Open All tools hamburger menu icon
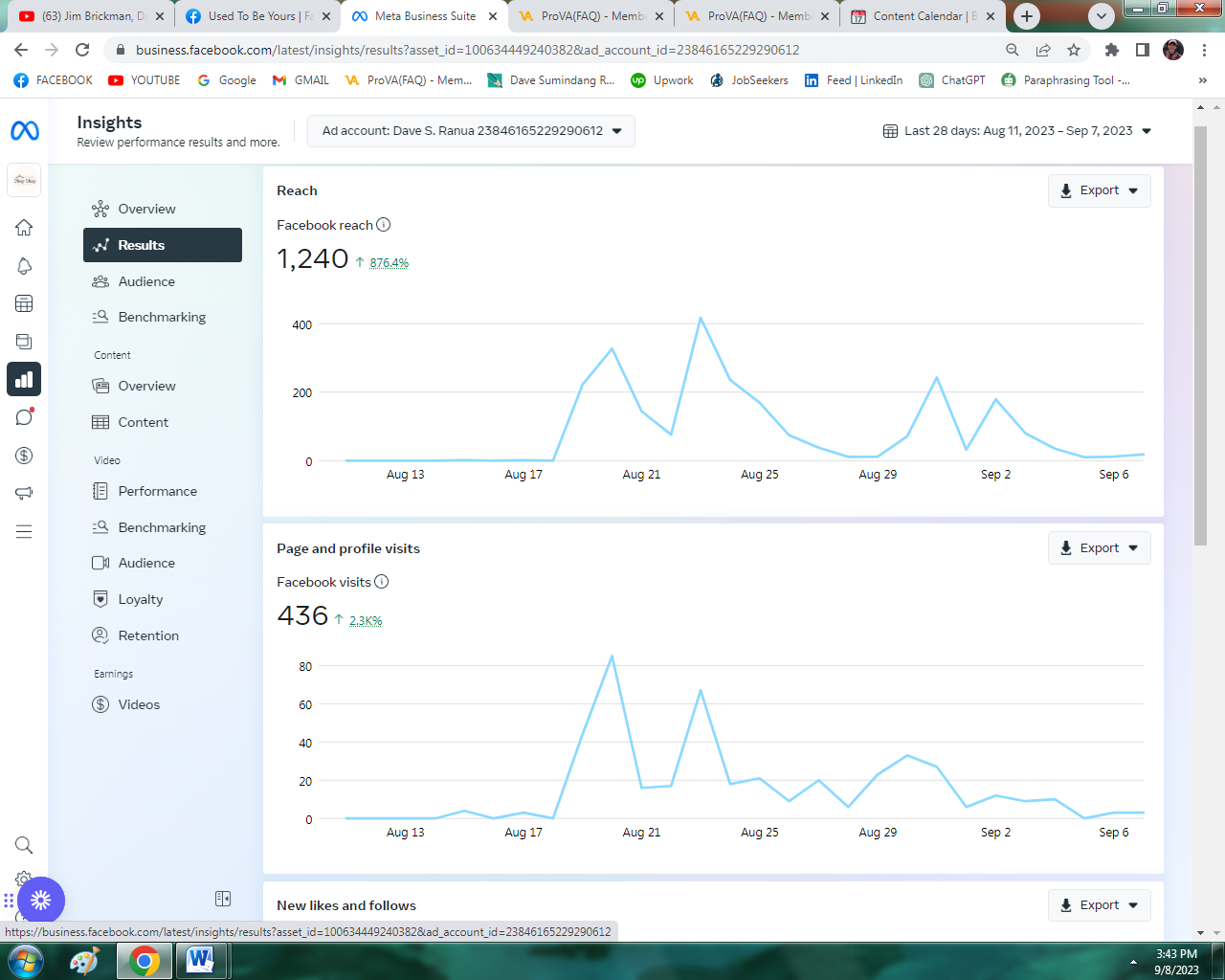 [24, 531]
